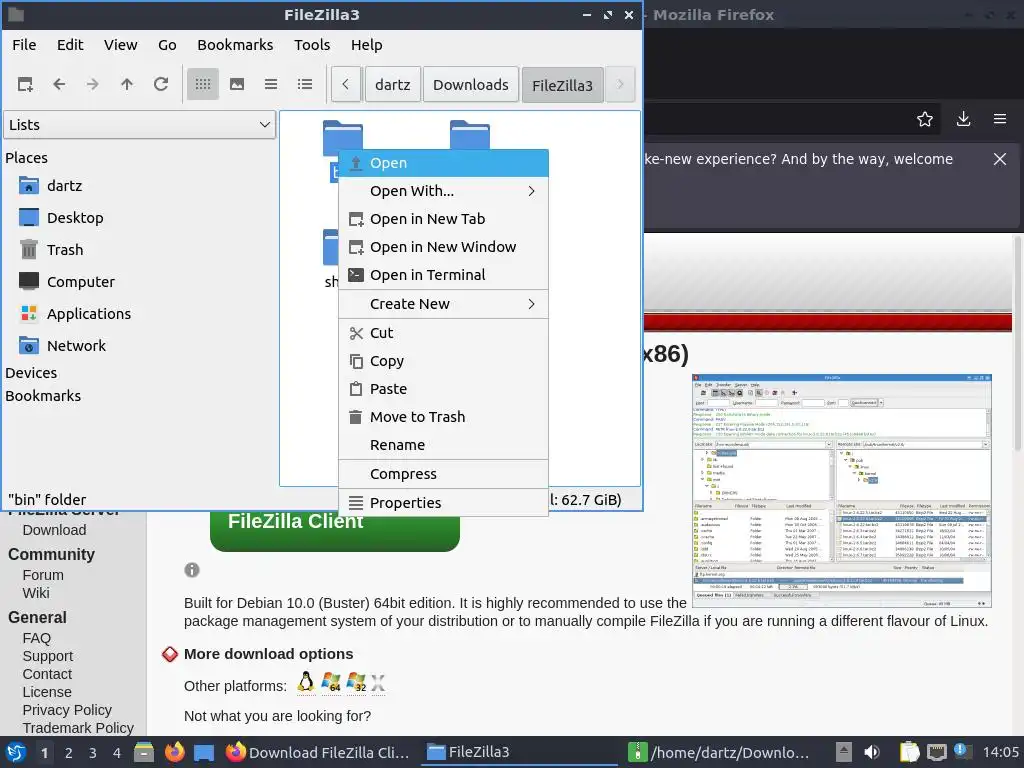Image resolution: width=1024 pixels, height=768 pixels.
Task: Open the Lists side pane dropdown
Action: (140, 125)
